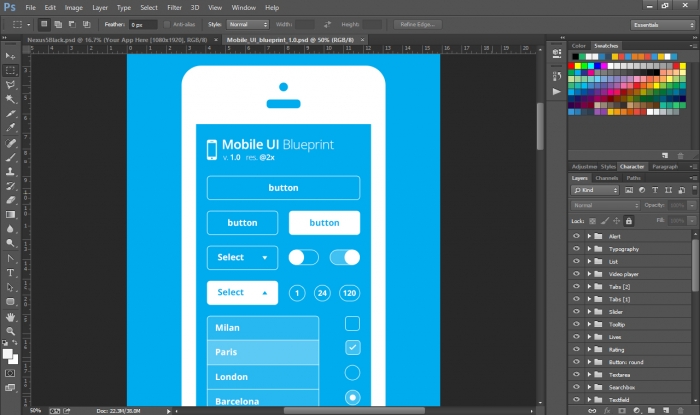The image size is (700, 415).
Task: Hide the Slider layer group
Action: 576,311
